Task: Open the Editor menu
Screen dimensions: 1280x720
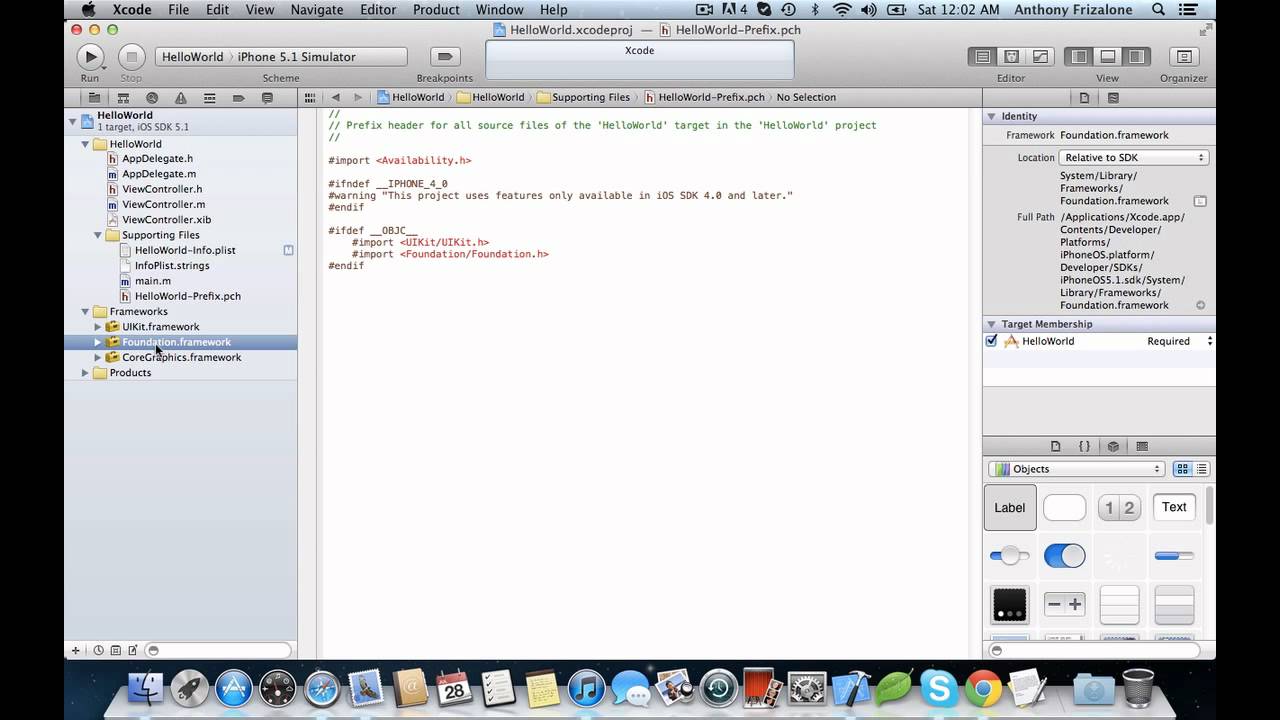Action: pos(378,10)
